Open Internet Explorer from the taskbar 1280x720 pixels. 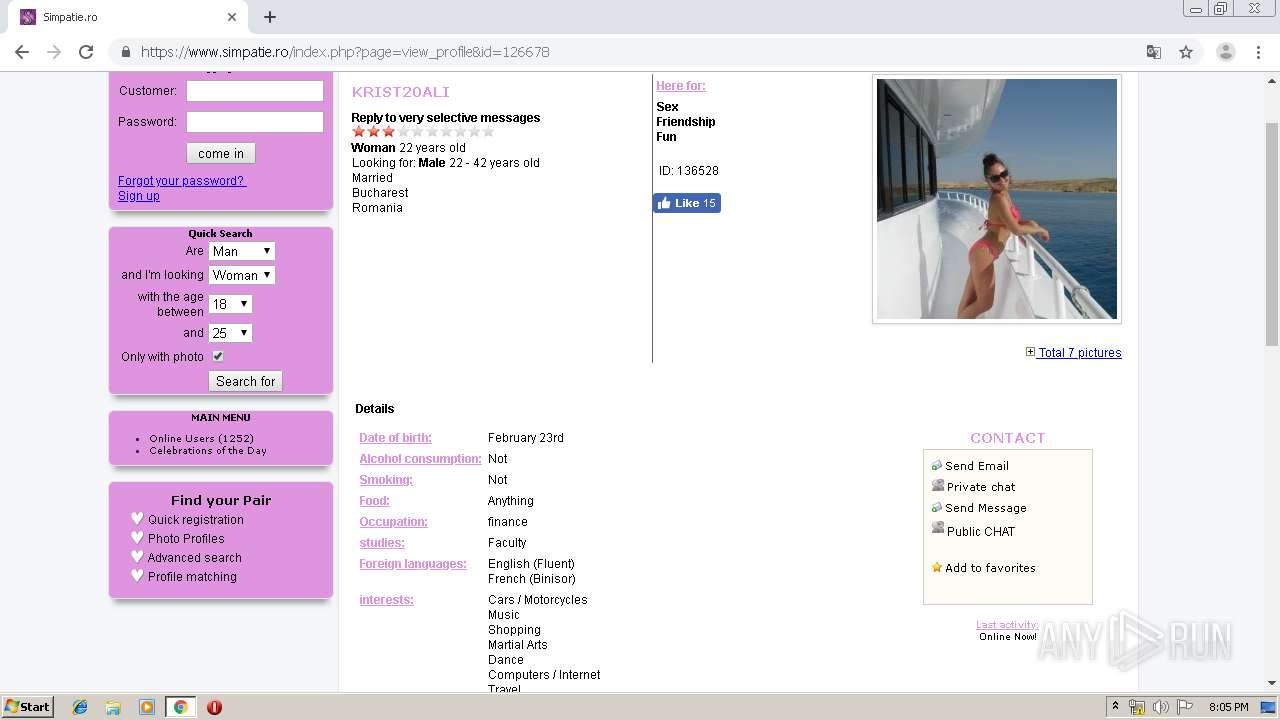coord(80,707)
